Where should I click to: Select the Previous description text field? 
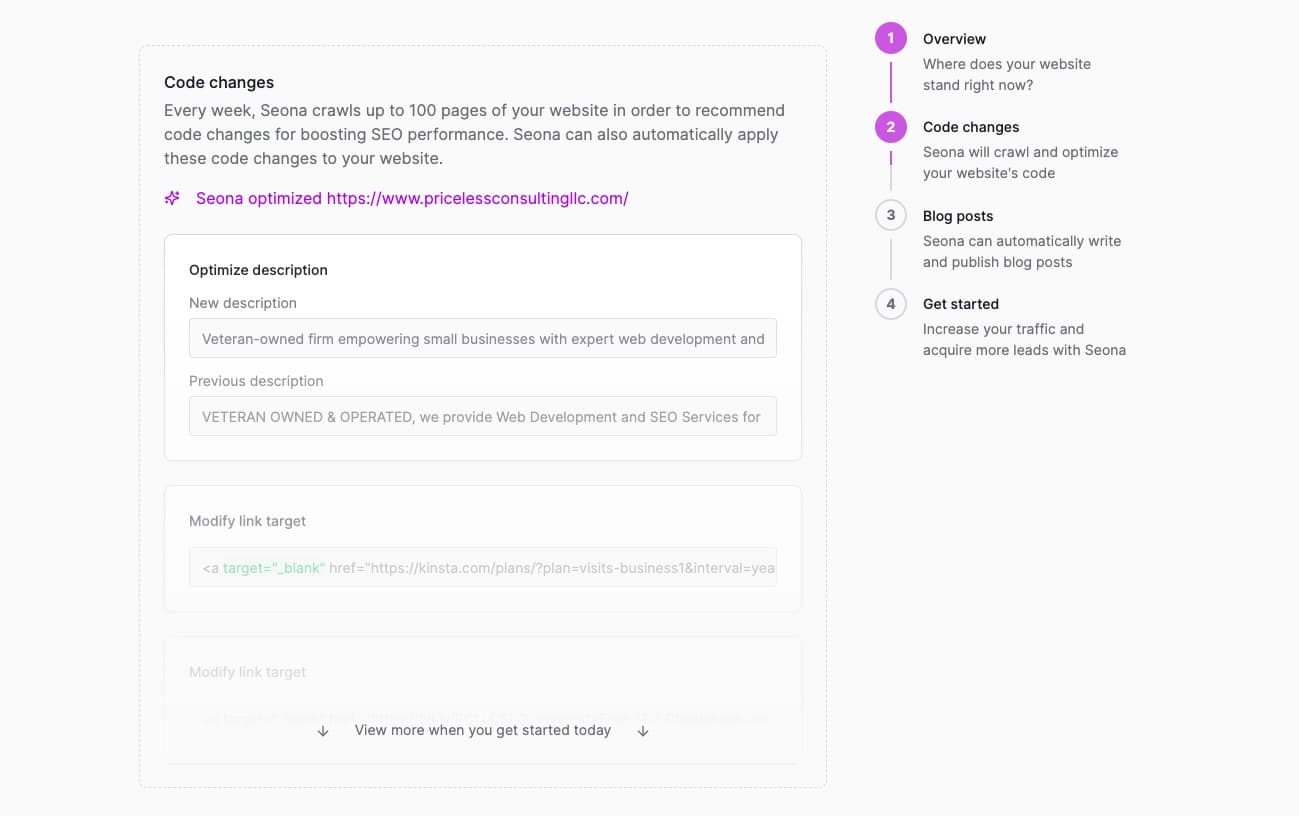coord(482,417)
